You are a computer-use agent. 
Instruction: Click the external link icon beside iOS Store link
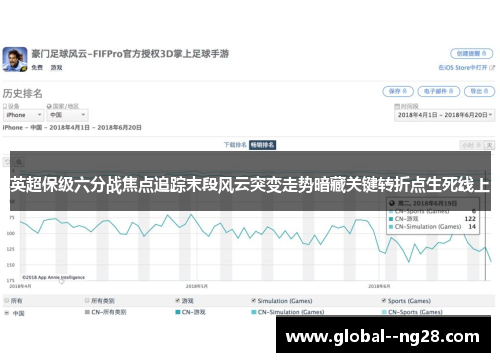pos(492,68)
